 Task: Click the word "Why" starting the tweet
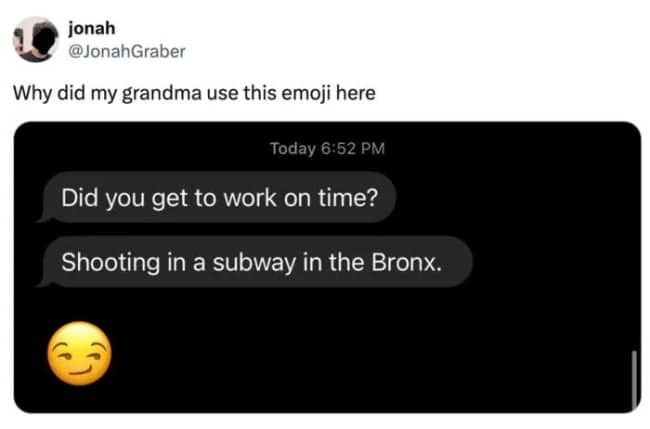point(29,95)
